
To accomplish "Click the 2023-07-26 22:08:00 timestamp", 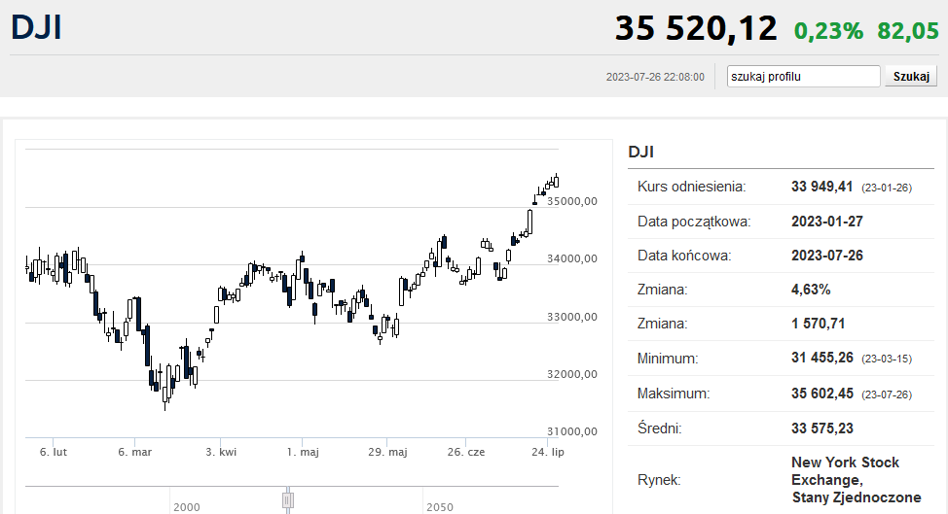I will click(655, 77).
